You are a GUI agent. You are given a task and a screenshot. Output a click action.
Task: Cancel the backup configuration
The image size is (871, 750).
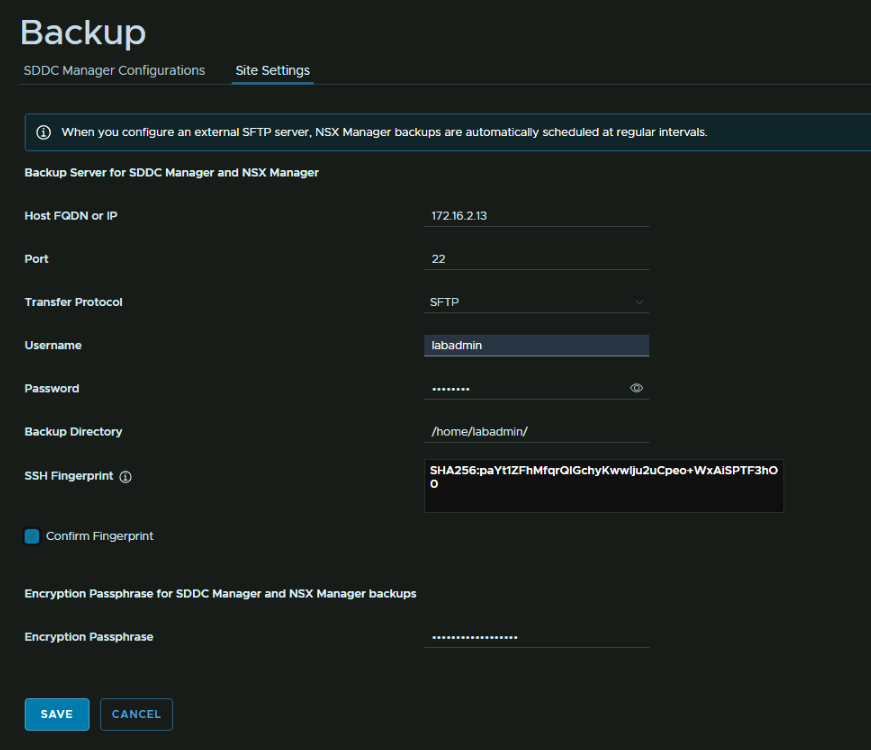tap(136, 714)
